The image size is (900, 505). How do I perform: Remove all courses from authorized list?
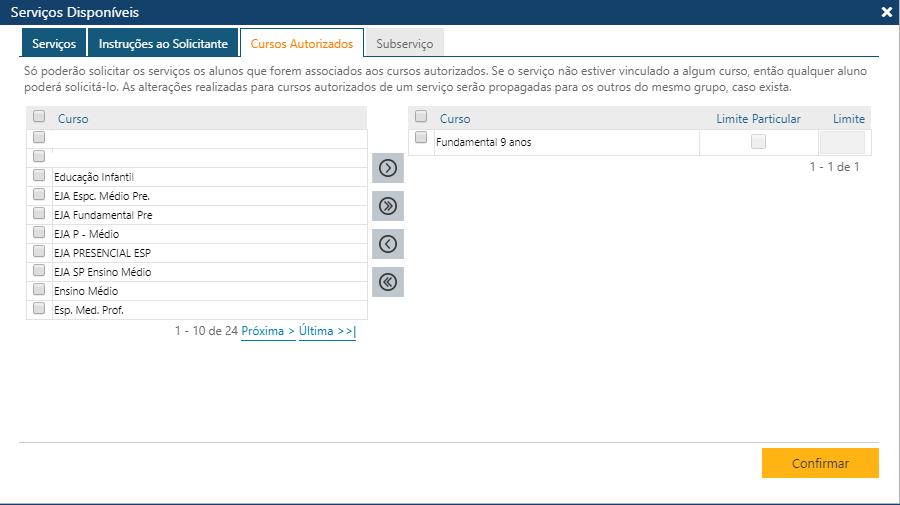click(x=388, y=282)
